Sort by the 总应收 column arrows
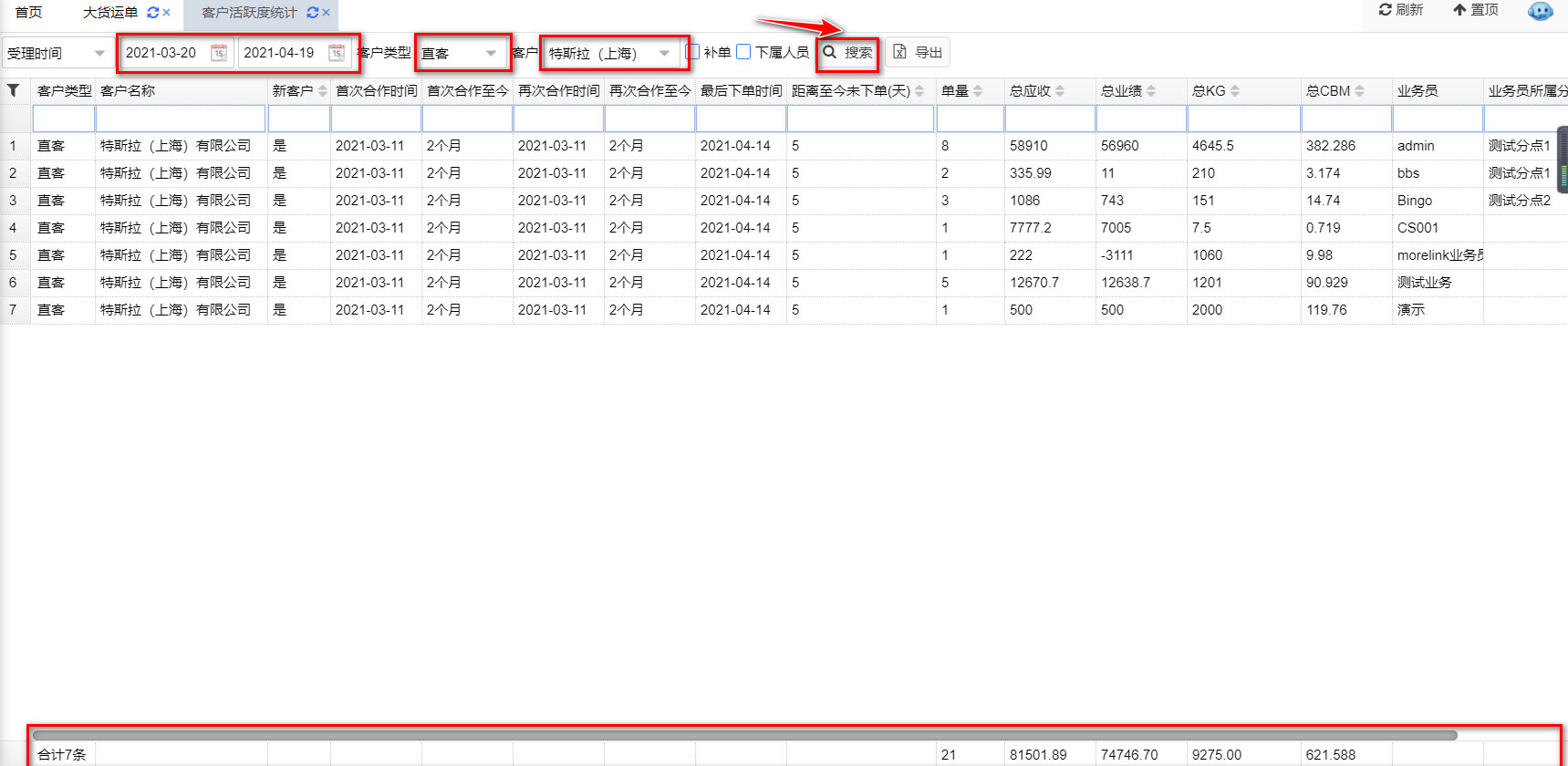The image size is (1568, 766). click(1060, 91)
